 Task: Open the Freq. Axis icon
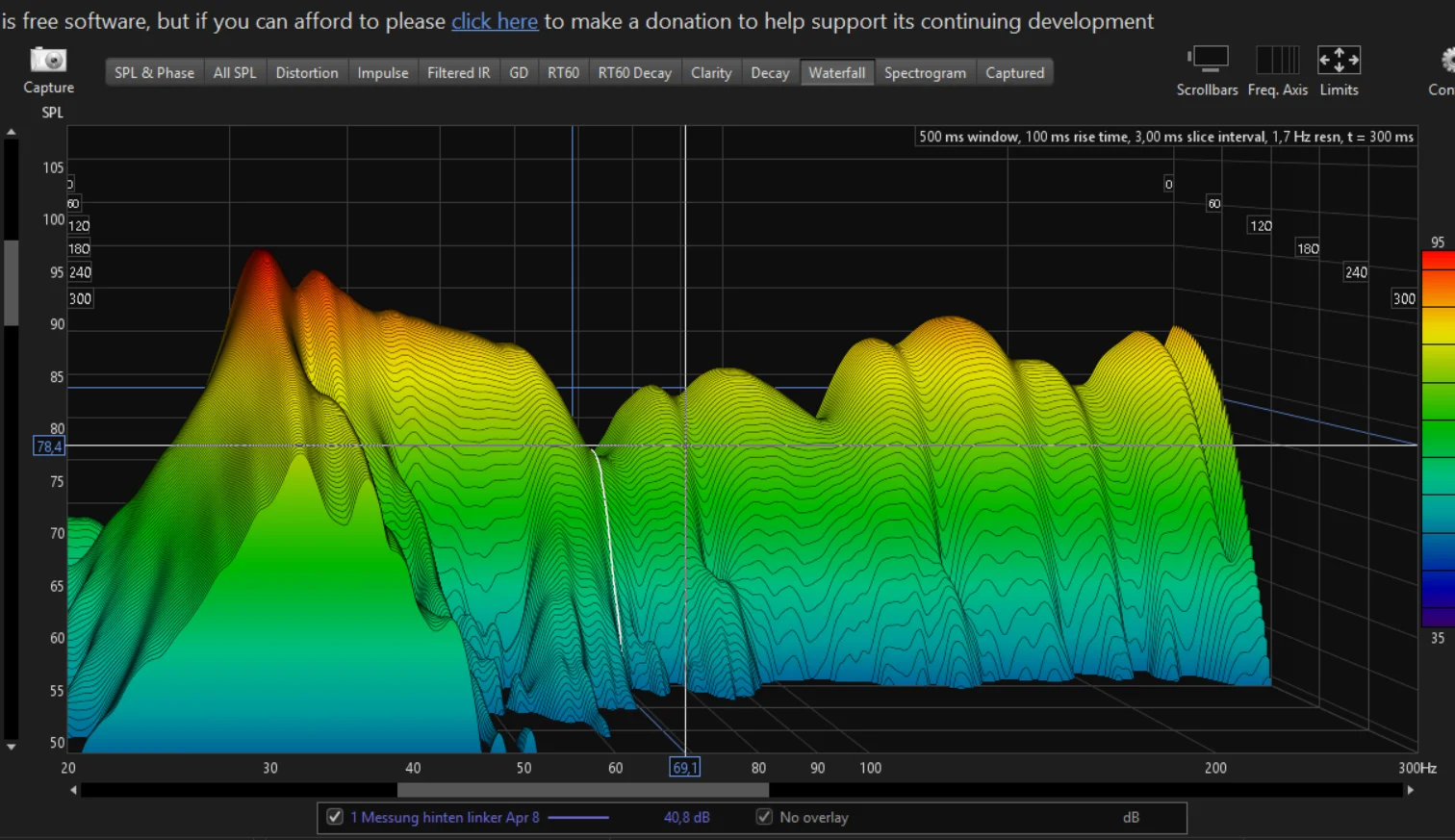pyautogui.click(x=1277, y=60)
